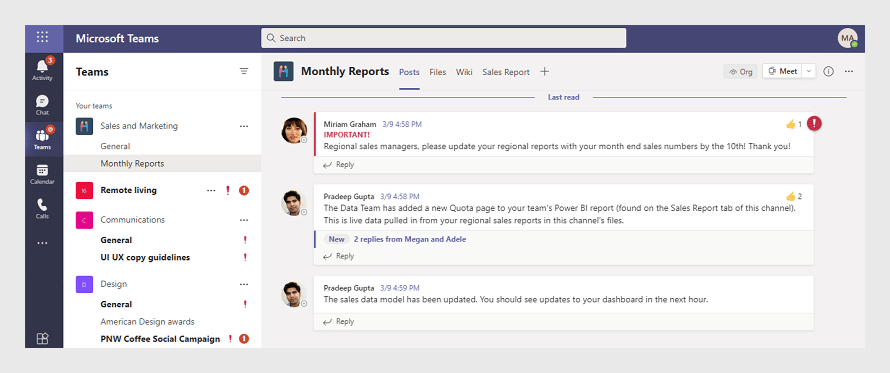Click Design team avatar
The height and width of the screenshot is (373, 890).
pos(84,284)
